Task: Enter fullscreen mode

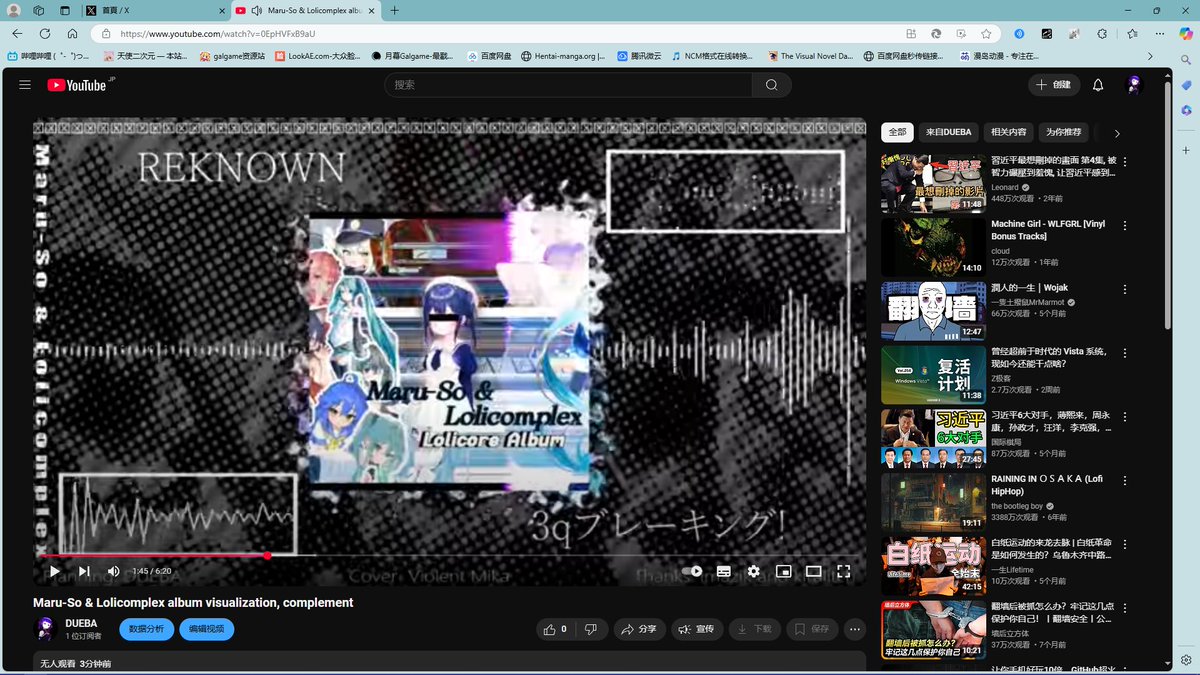Action: click(843, 571)
